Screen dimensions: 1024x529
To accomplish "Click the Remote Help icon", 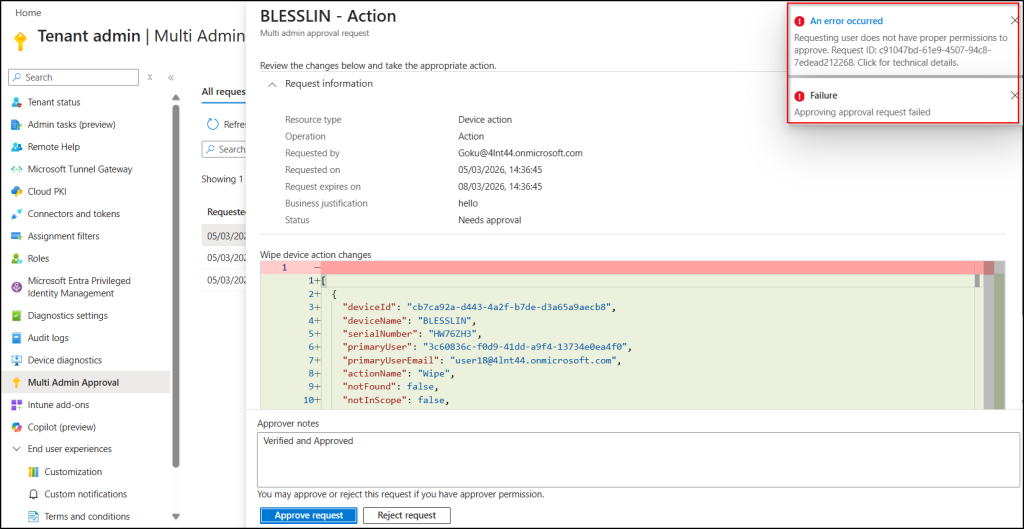I will (17, 147).
